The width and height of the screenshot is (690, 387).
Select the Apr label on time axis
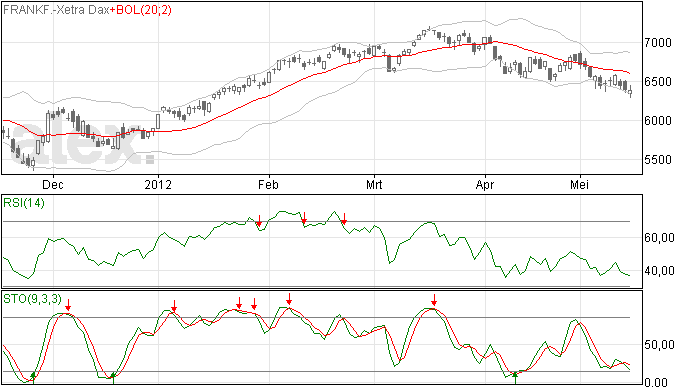pos(485,185)
